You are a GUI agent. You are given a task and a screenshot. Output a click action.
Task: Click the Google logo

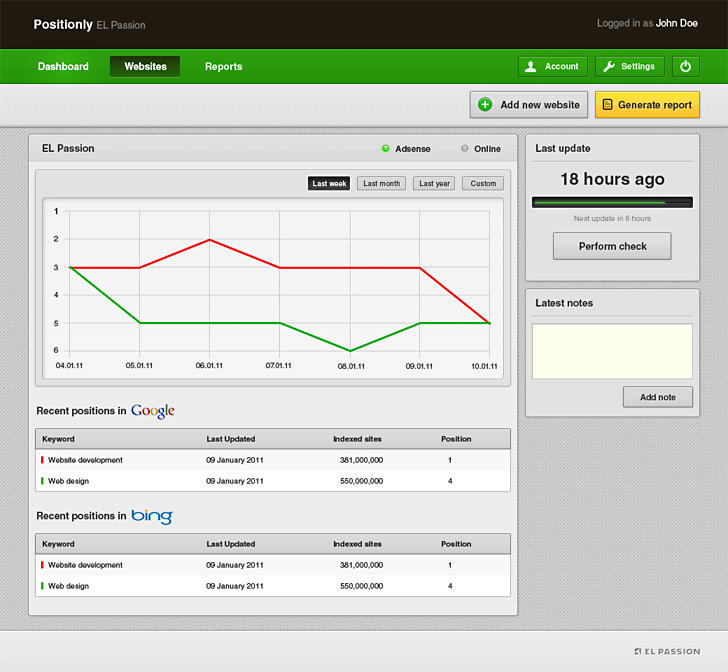click(x=153, y=411)
